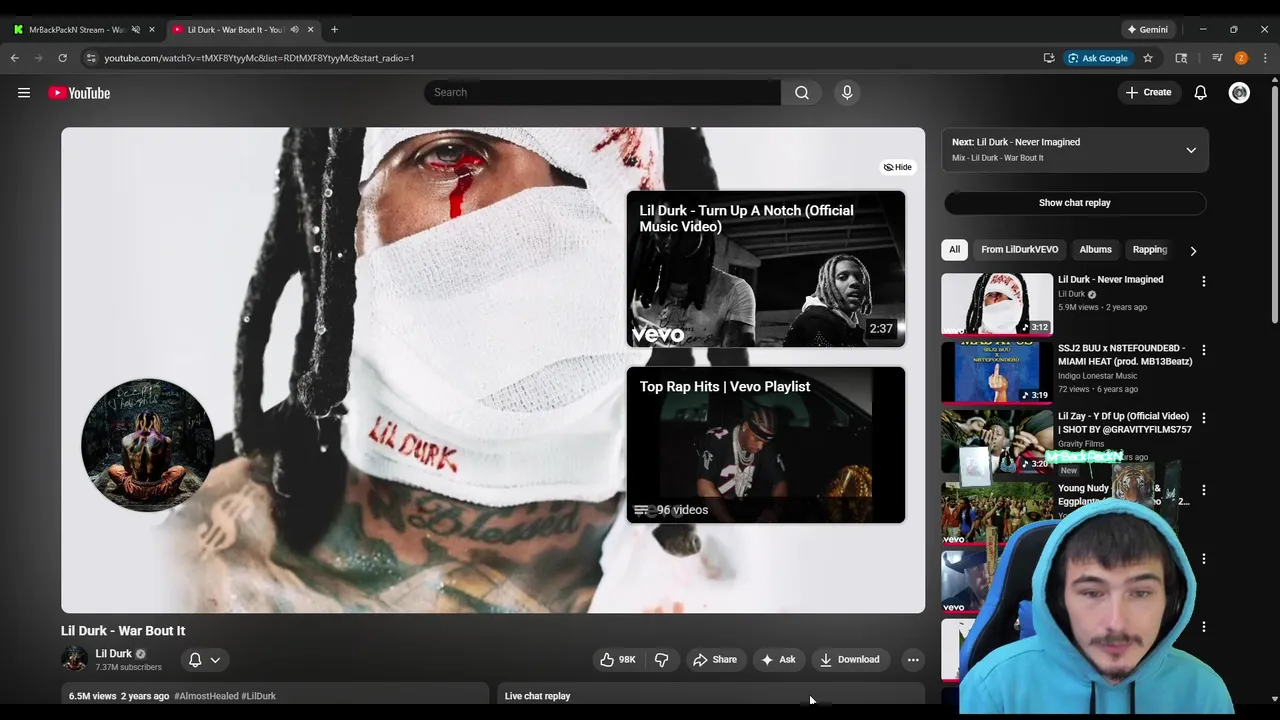Open the Chrome three-dot menu
The width and height of the screenshot is (1280, 720).
coord(1265,58)
